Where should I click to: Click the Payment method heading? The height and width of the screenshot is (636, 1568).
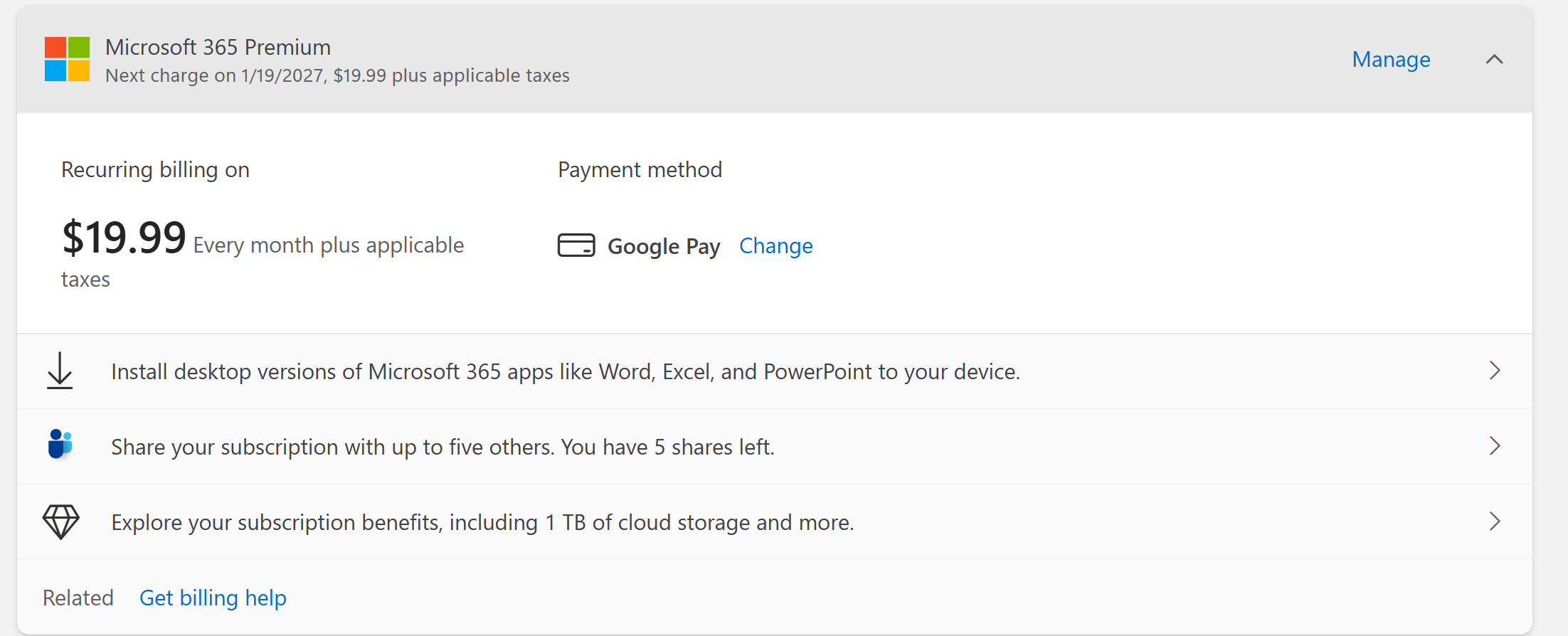pos(640,170)
